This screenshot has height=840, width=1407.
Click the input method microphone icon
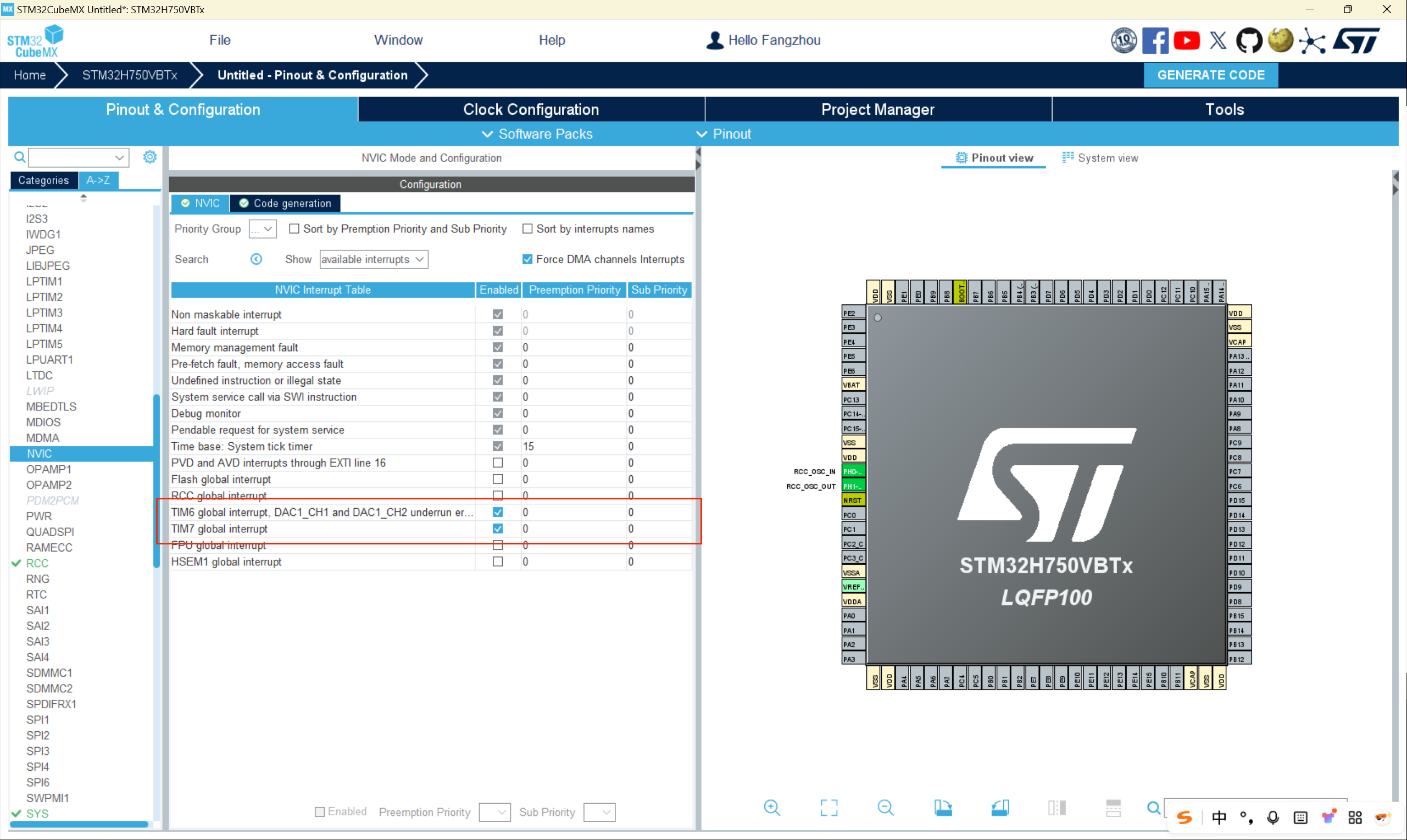1273,817
